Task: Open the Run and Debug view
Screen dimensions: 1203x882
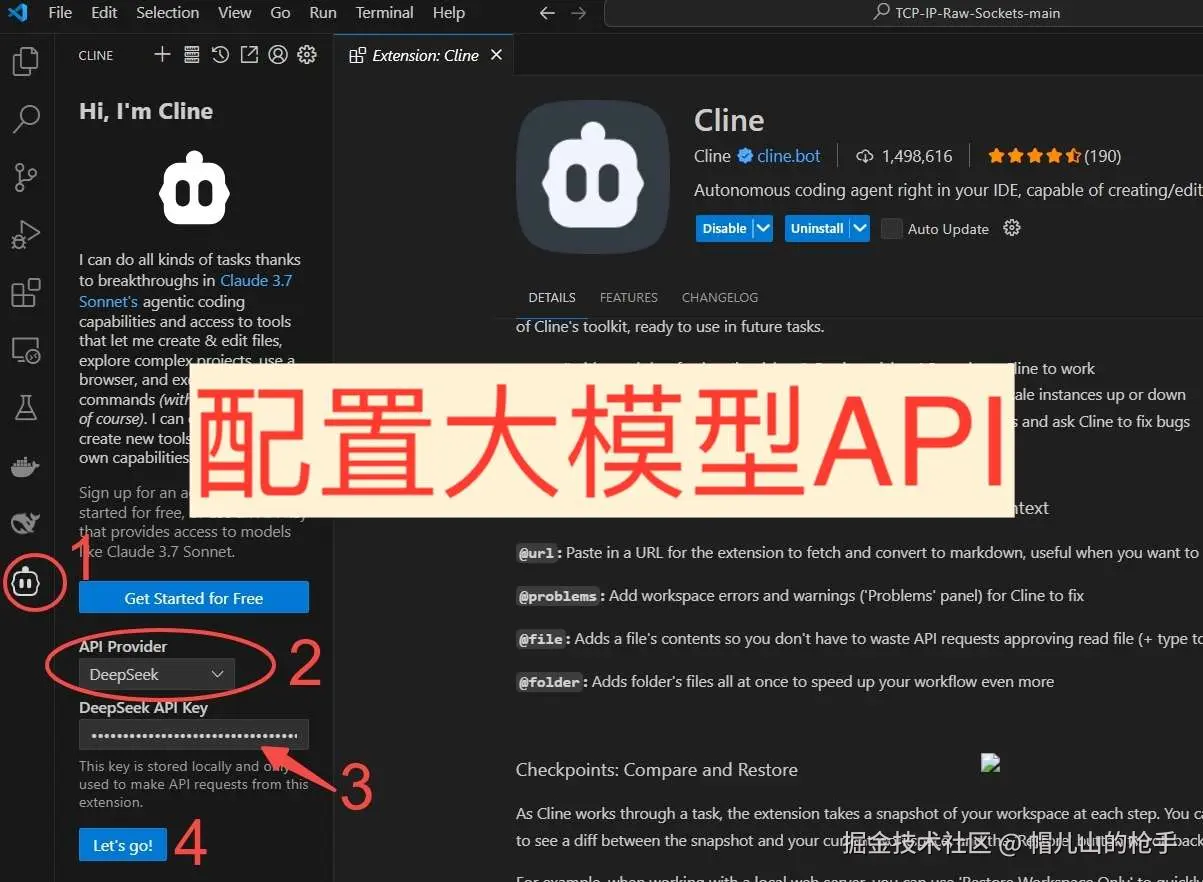Action: tap(25, 235)
